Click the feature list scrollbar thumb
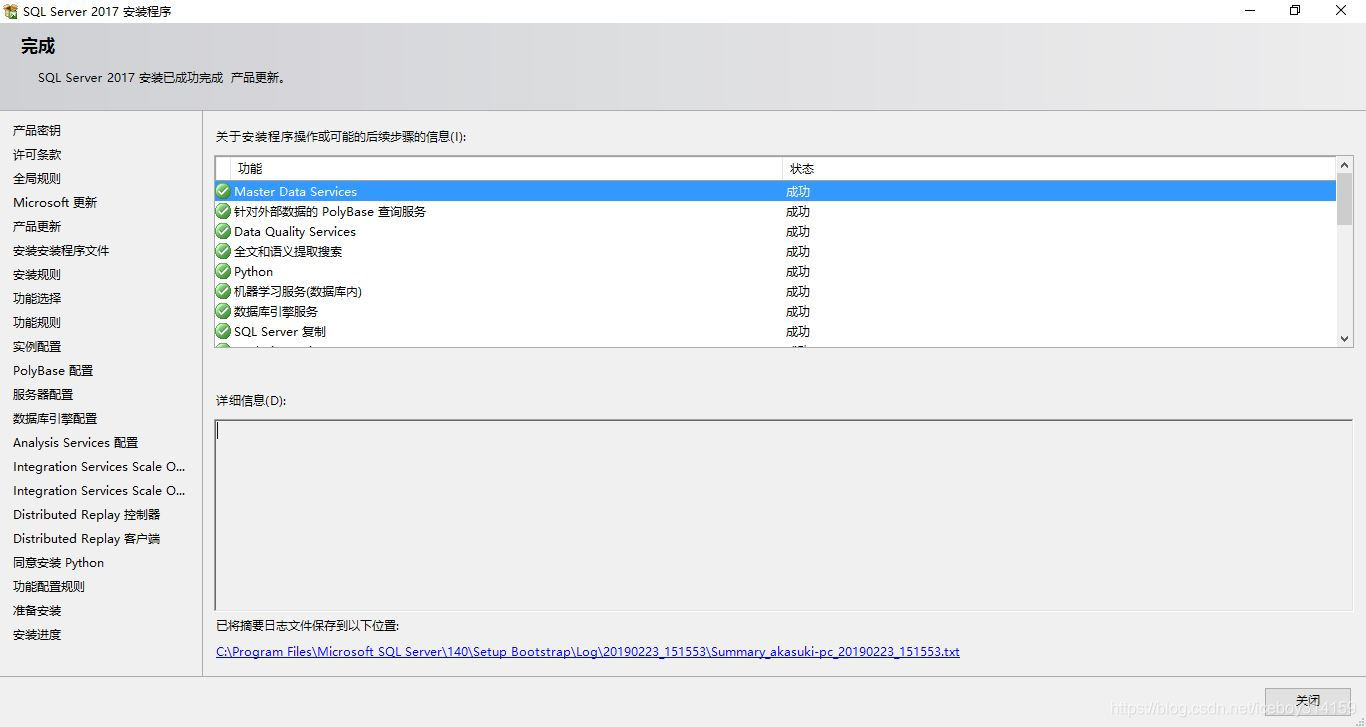The image size is (1366, 727). (1344, 199)
